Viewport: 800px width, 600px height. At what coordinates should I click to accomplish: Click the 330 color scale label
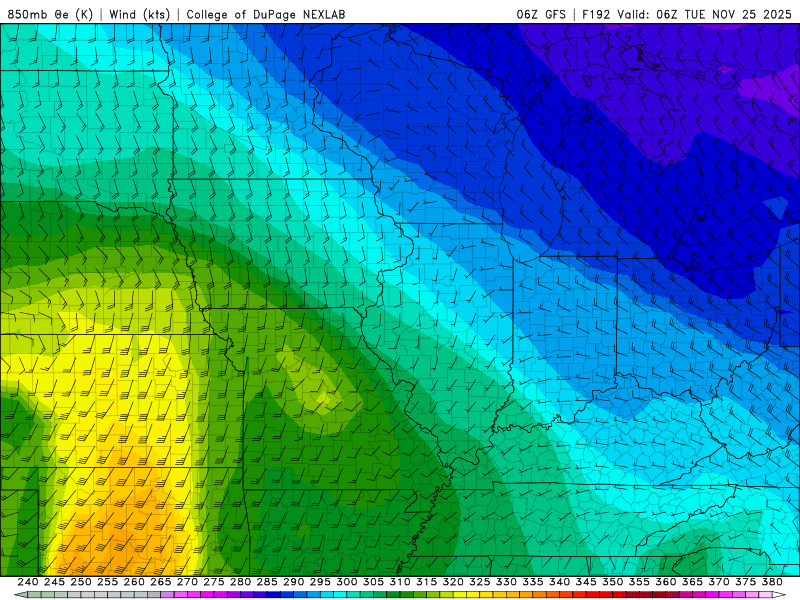pyautogui.click(x=506, y=582)
